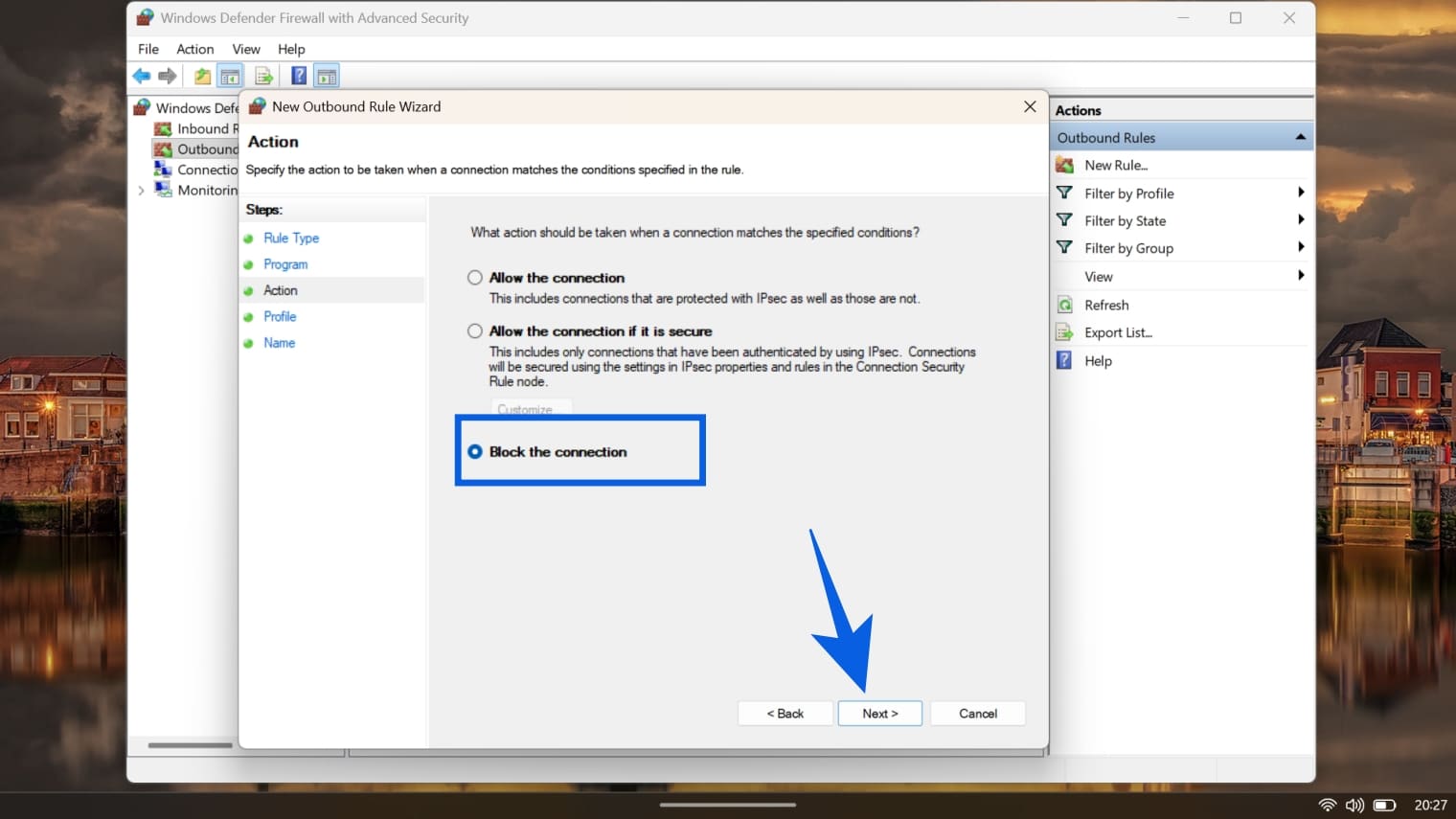
Task: Open the Action menu
Action: pyautogui.click(x=194, y=49)
